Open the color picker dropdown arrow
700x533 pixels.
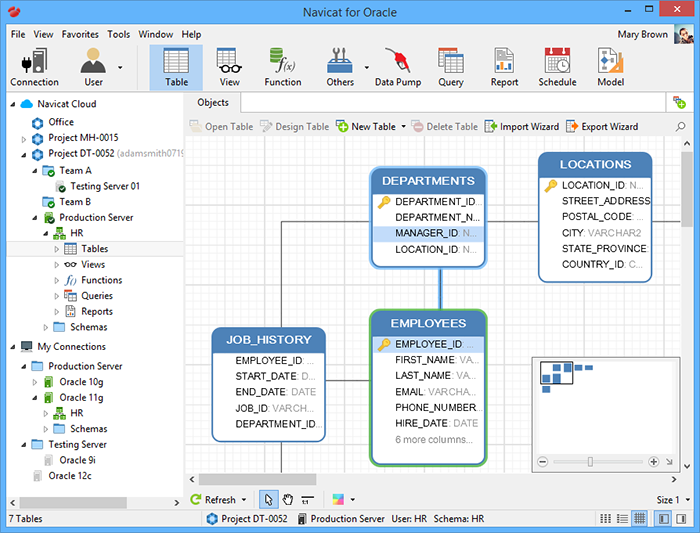[x=353, y=500]
